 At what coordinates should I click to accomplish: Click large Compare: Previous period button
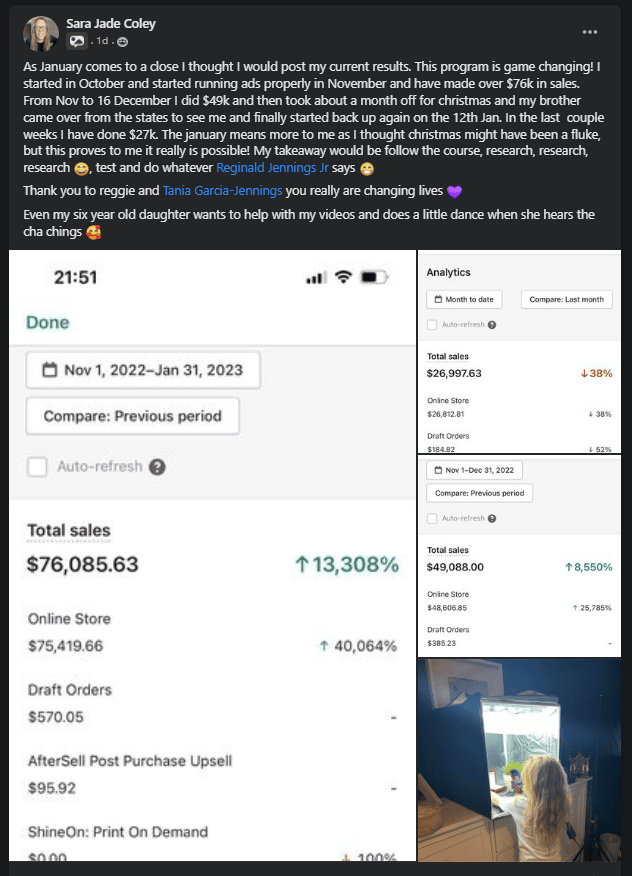133,416
